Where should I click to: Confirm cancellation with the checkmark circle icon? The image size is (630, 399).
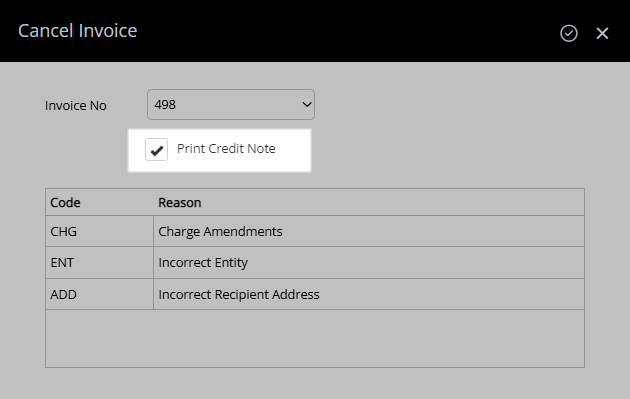coord(569,33)
